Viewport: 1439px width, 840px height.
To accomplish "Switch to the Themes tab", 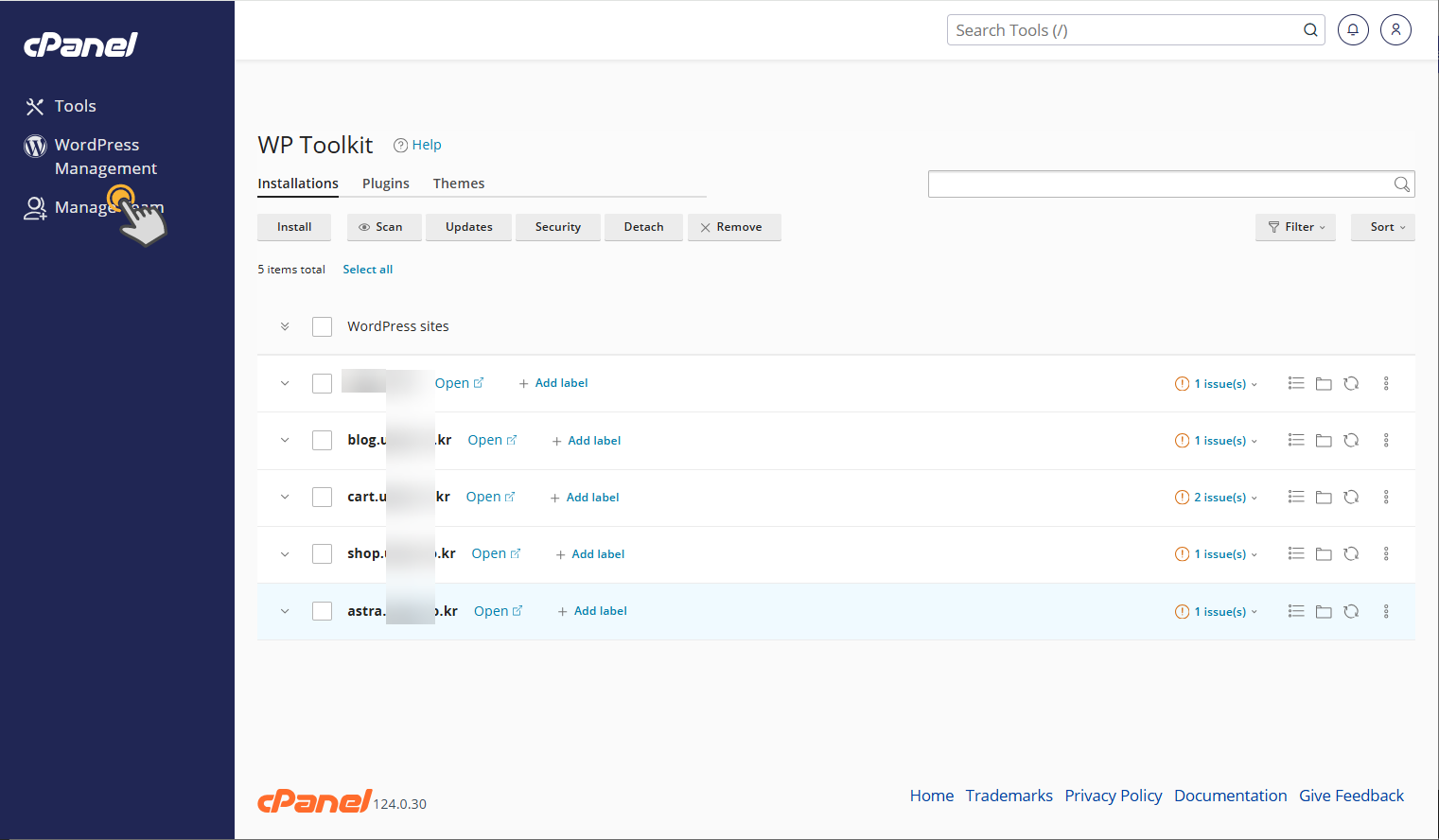I will click(459, 184).
